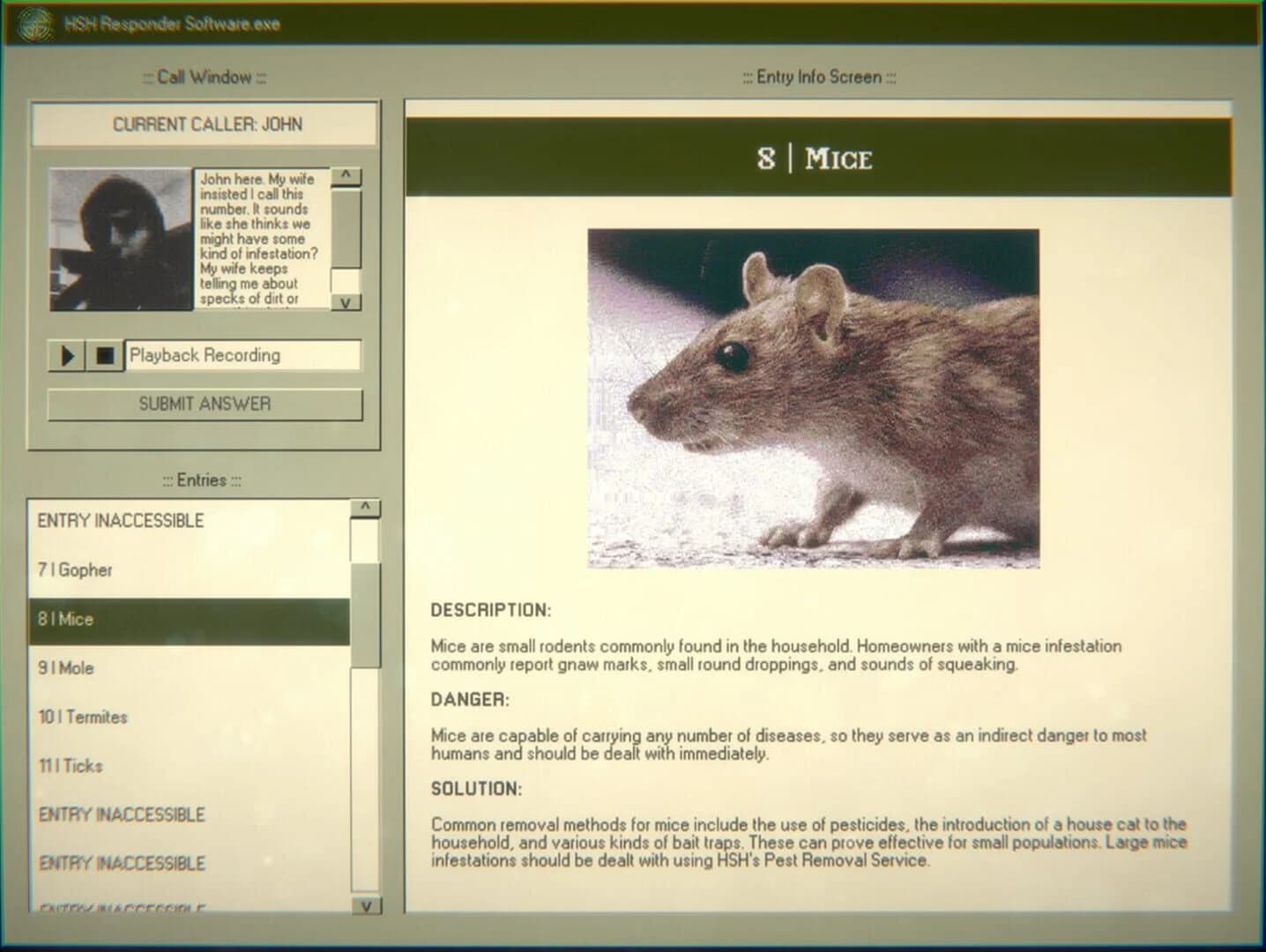1266x952 pixels.
Task: Click the first ENTRY INACCESSIBLE item
Action: click(190, 520)
